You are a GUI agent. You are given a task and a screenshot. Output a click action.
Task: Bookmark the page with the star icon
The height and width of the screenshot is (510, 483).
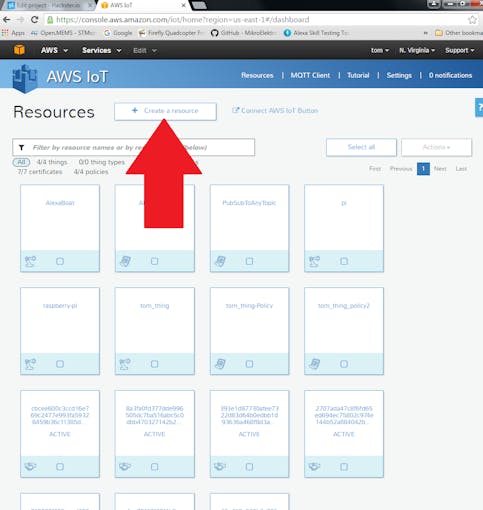pos(472,20)
